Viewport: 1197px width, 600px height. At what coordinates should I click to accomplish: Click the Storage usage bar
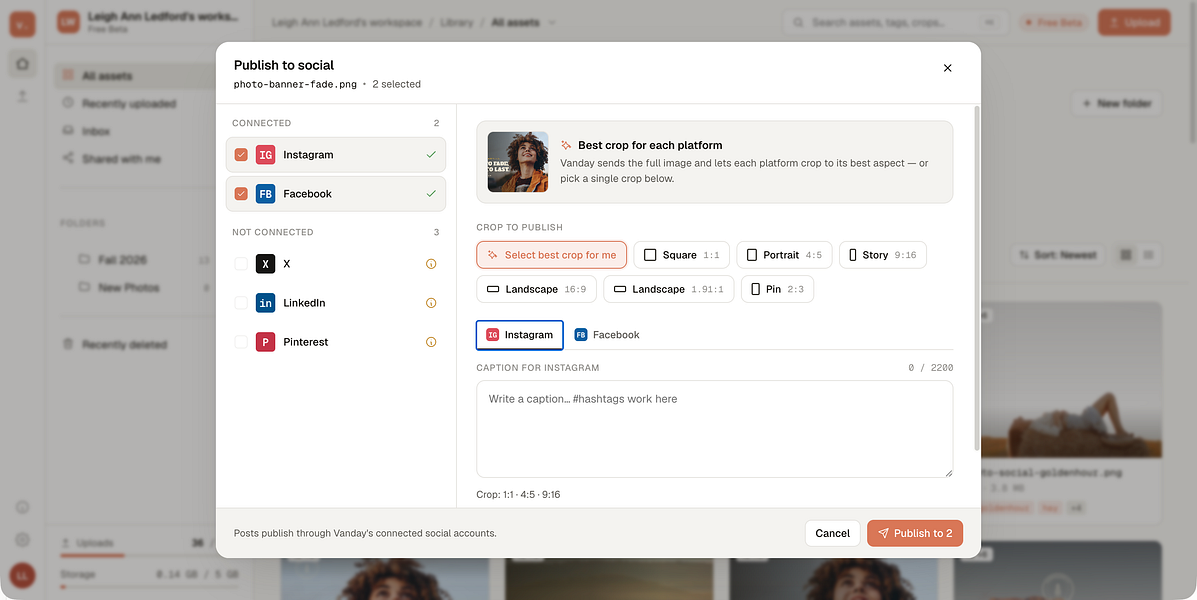click(x=150, y=587)
